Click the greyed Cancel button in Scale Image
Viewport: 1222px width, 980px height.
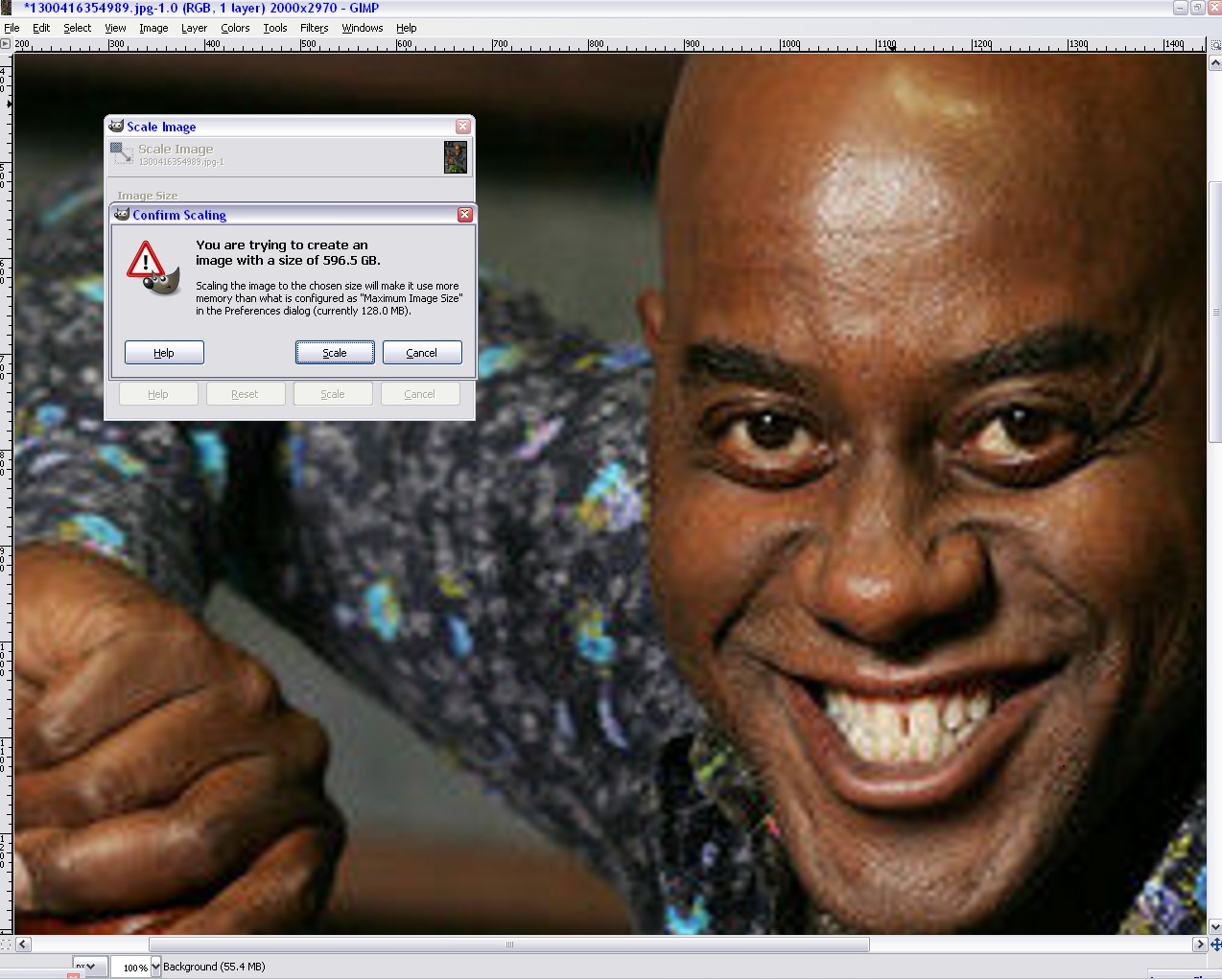click(x=420, y=394)
